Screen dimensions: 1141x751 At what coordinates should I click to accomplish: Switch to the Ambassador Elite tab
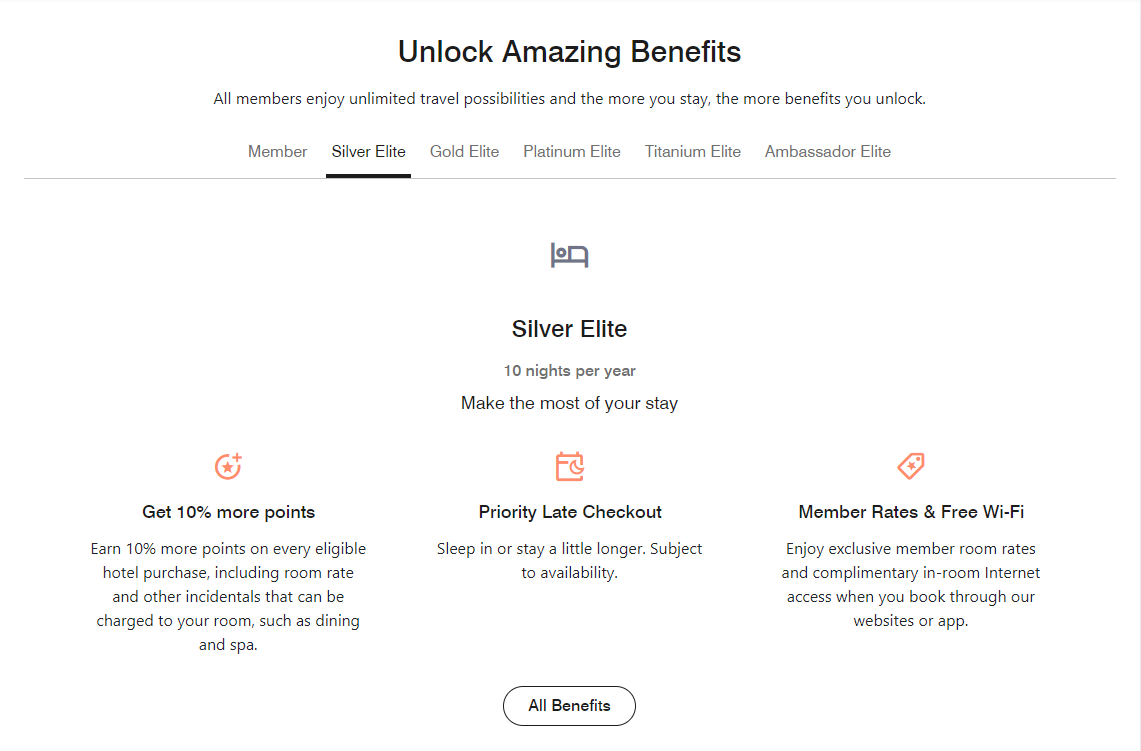(827, 151)
